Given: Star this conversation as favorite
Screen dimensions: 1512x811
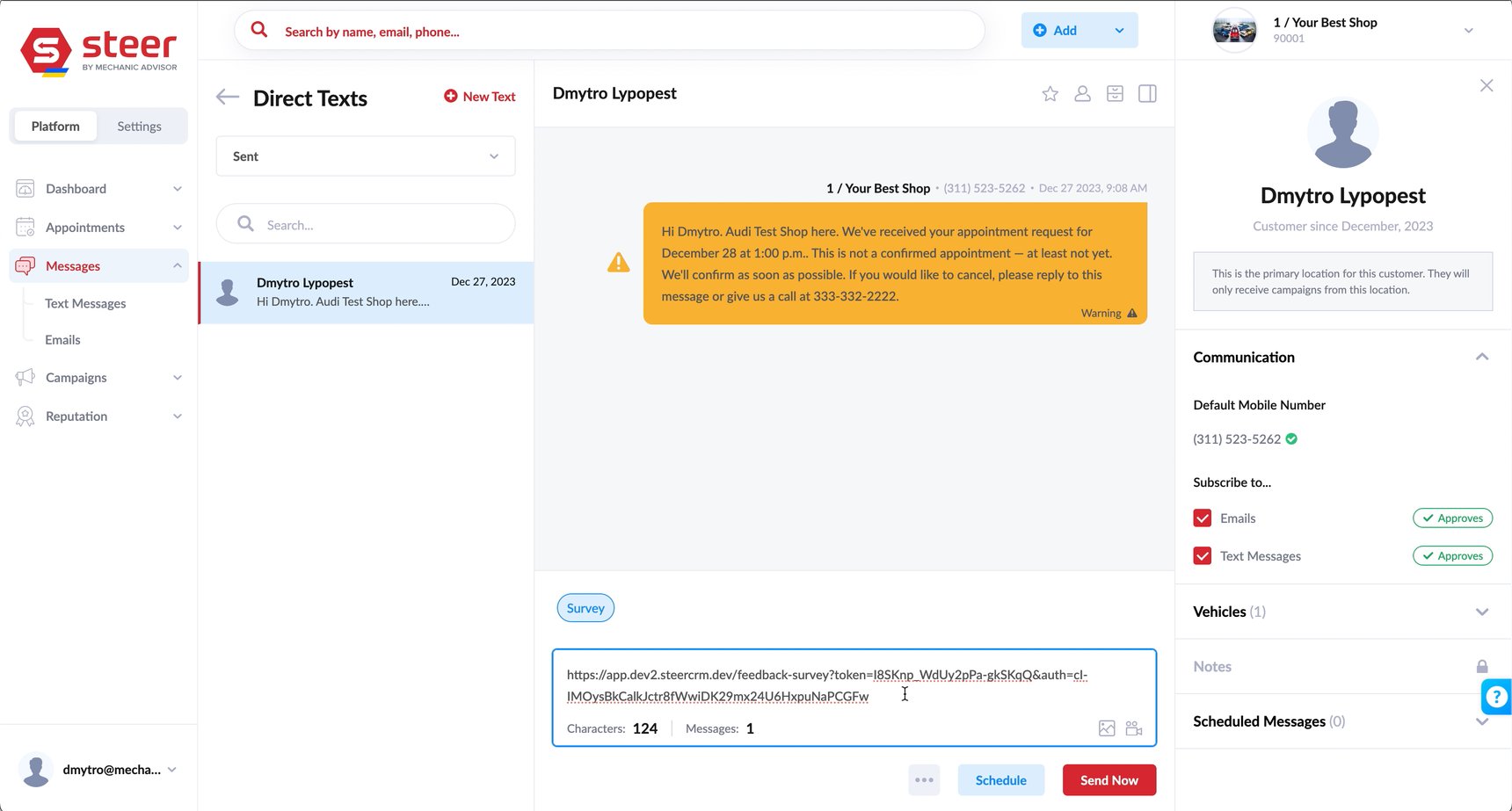Looking at the screenshot, I should pyautogui.click(x=1050, y=93).
